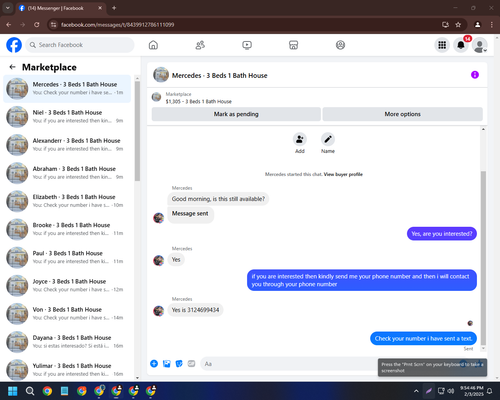Open Yulimar conversation in list
The image size is (500, 400).
[67, 369]
